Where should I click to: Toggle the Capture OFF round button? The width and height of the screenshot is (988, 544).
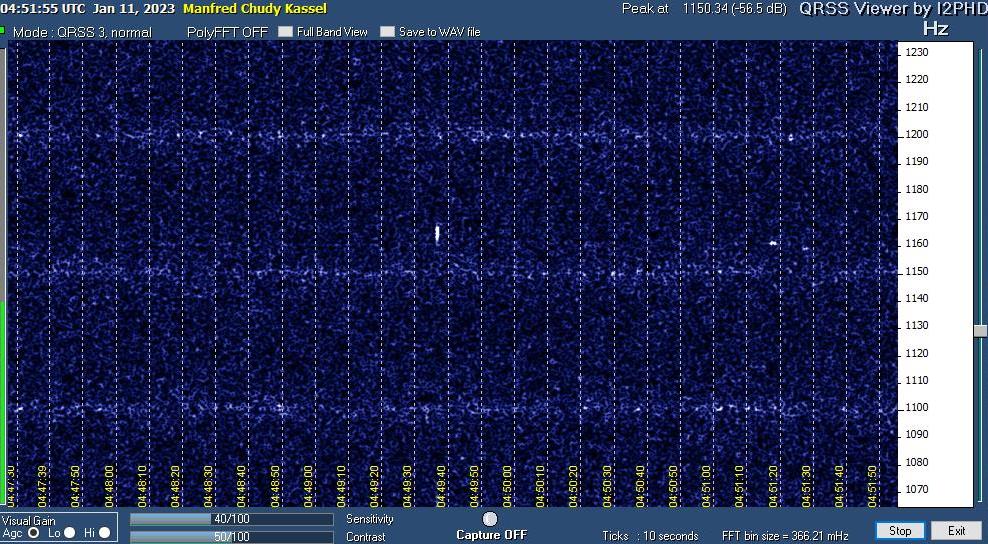click(x=490, y=519)
